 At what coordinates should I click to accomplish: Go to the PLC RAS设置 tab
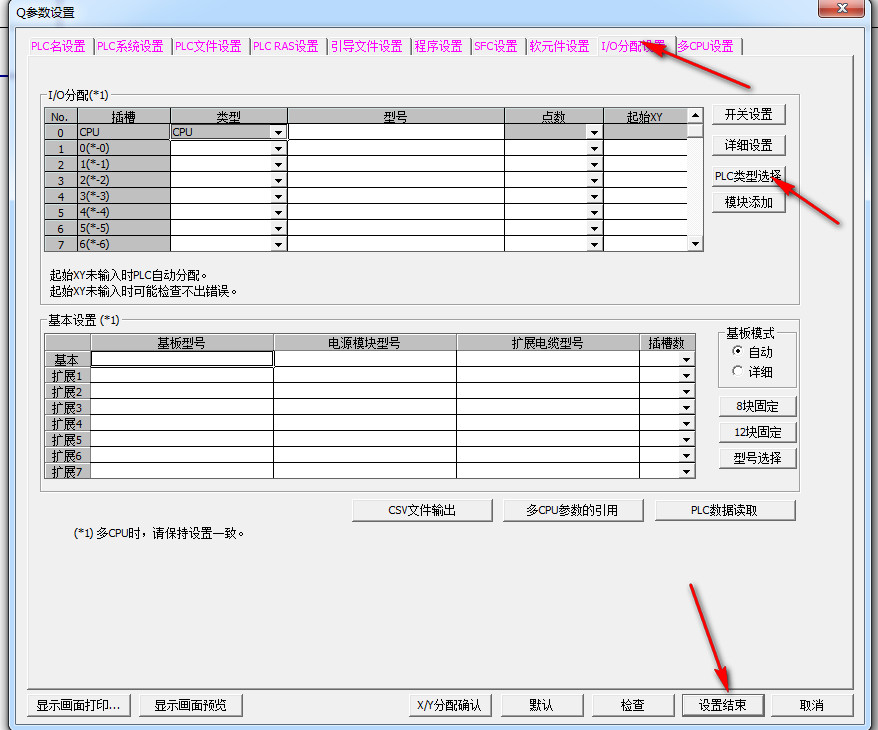[286, 46]
